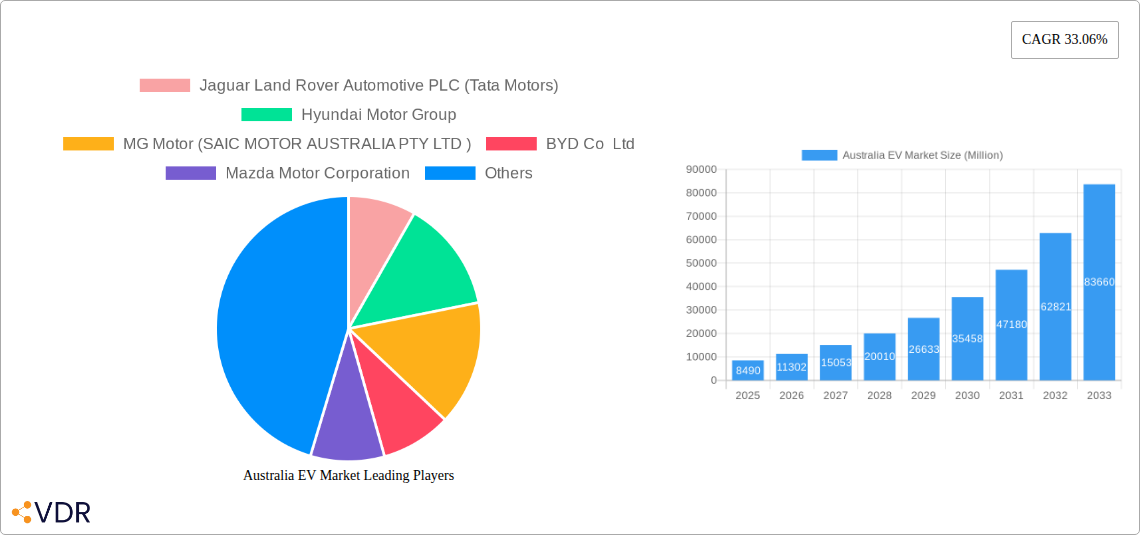
Task: Click the 2025 bar labeled 8490
Action: pos(748,371)
